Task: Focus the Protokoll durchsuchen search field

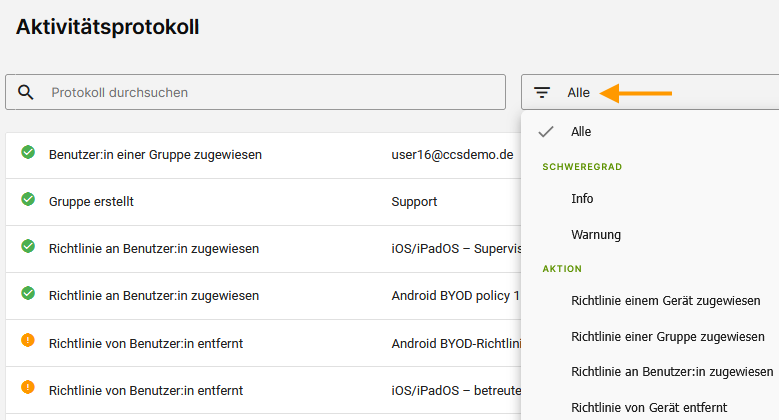Action: (x=255, y=92)
